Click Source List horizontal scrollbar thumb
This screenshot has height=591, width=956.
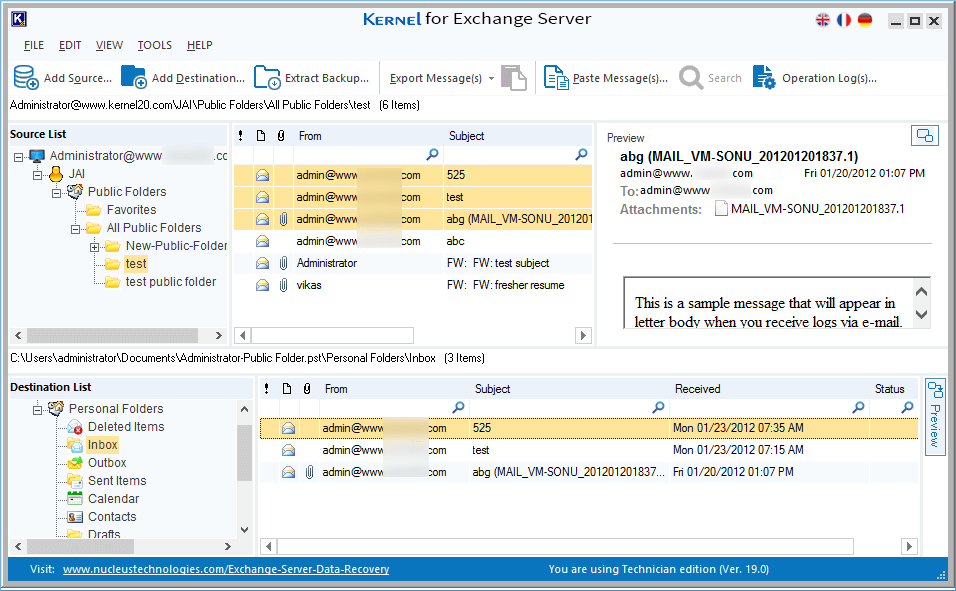pyautogui.click(x=112, y=335)
